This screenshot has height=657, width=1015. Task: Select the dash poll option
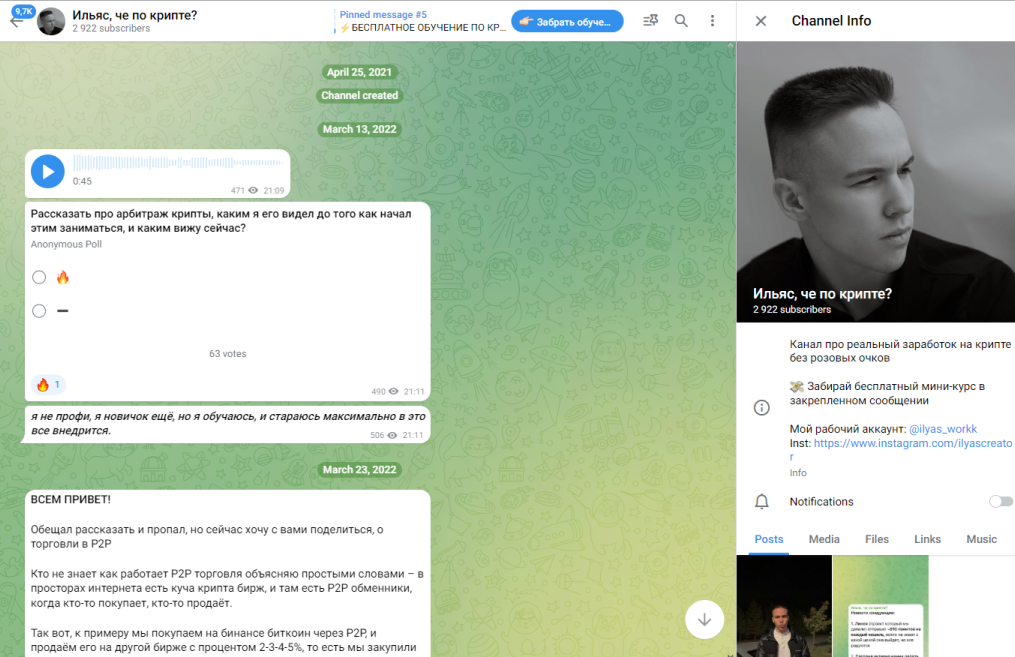coord(39,311)
